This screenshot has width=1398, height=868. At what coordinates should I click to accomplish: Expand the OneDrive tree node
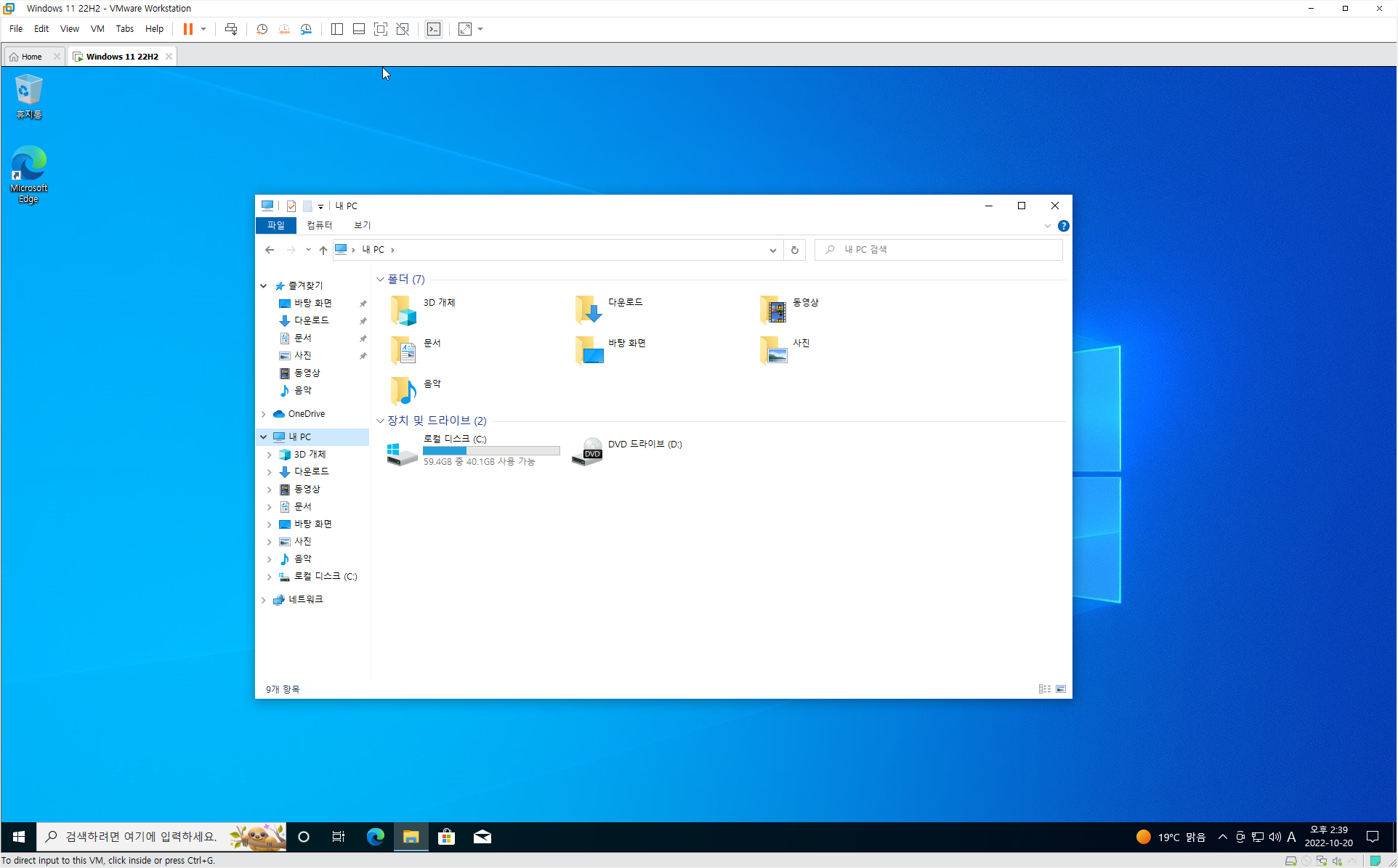point(263,414)
